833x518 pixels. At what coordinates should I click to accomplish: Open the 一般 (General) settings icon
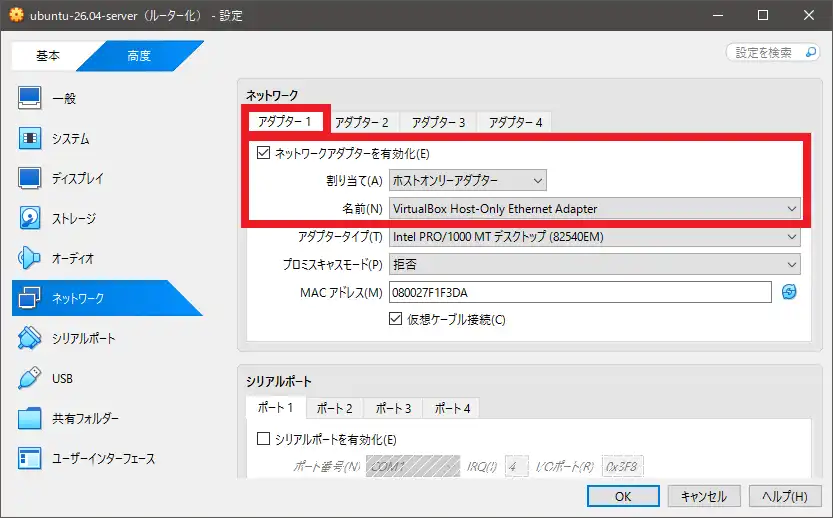pos(29,98)
